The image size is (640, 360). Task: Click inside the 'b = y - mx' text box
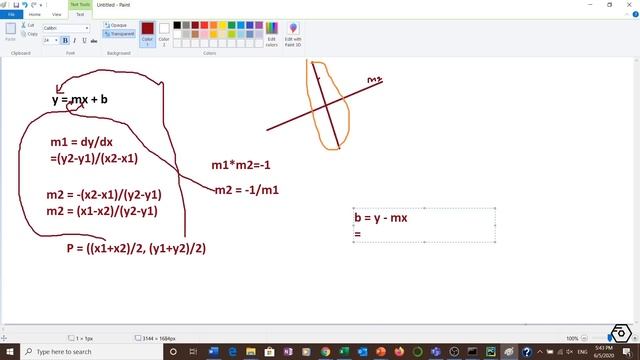(424, 225)
